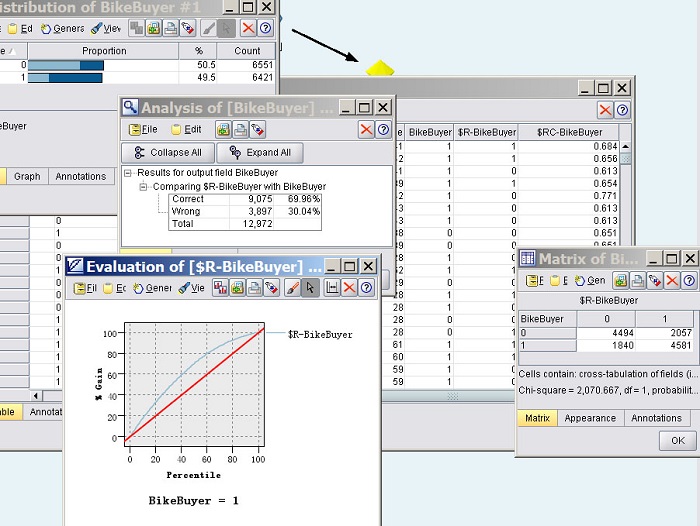Click the annotation tag icon in Distribution toolbar
700x526 pixels.
[x=188, y=29]
